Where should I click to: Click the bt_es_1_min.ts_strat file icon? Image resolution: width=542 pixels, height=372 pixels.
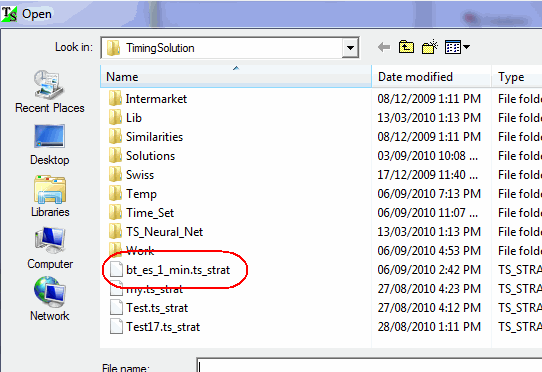click(x=116, y=270)
